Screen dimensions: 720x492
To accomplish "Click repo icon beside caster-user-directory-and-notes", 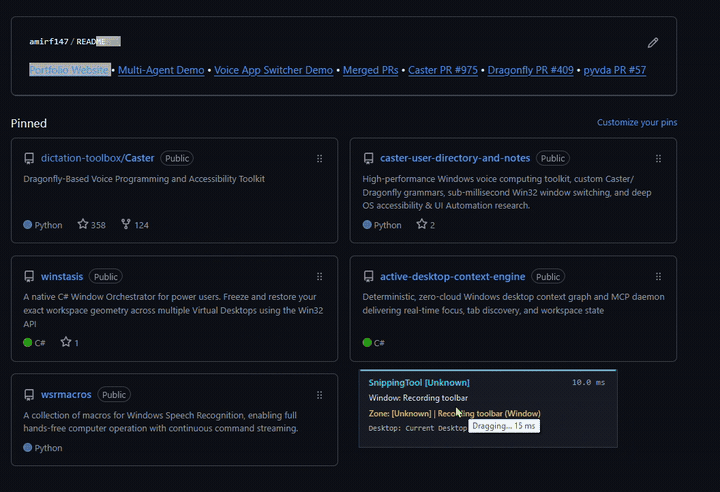I will [x=368, y=158].
